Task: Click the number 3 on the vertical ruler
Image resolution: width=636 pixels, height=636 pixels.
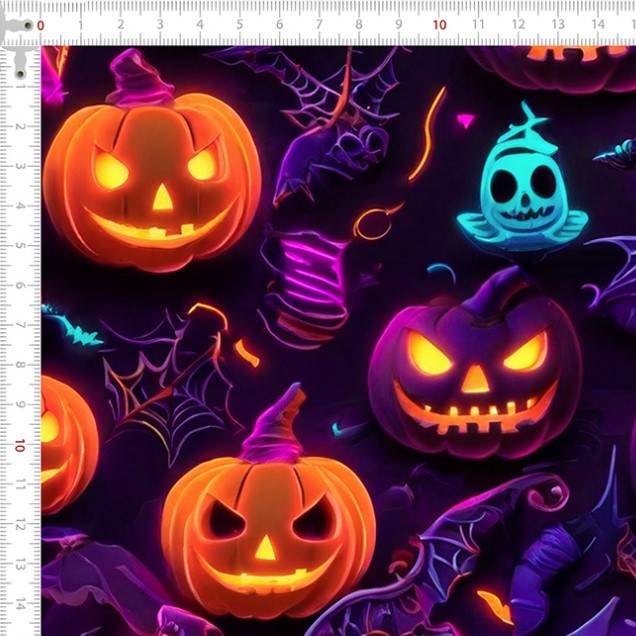Action: point(20,166)
